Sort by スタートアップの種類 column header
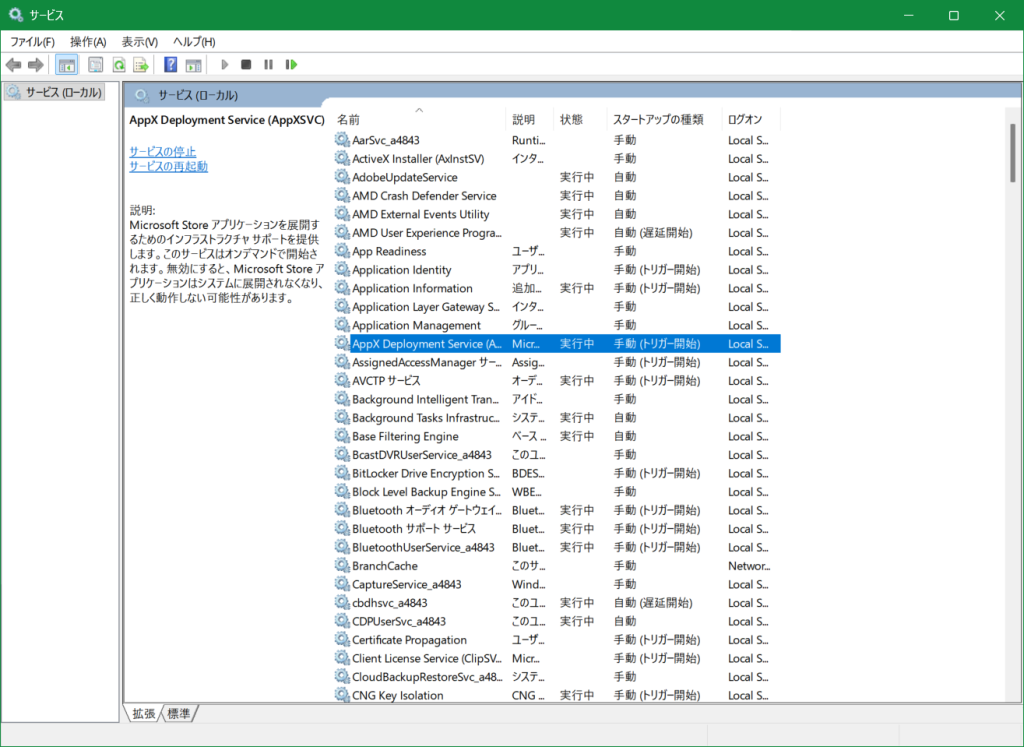This screenshot has width=1024, height=747. click(657, 119)
